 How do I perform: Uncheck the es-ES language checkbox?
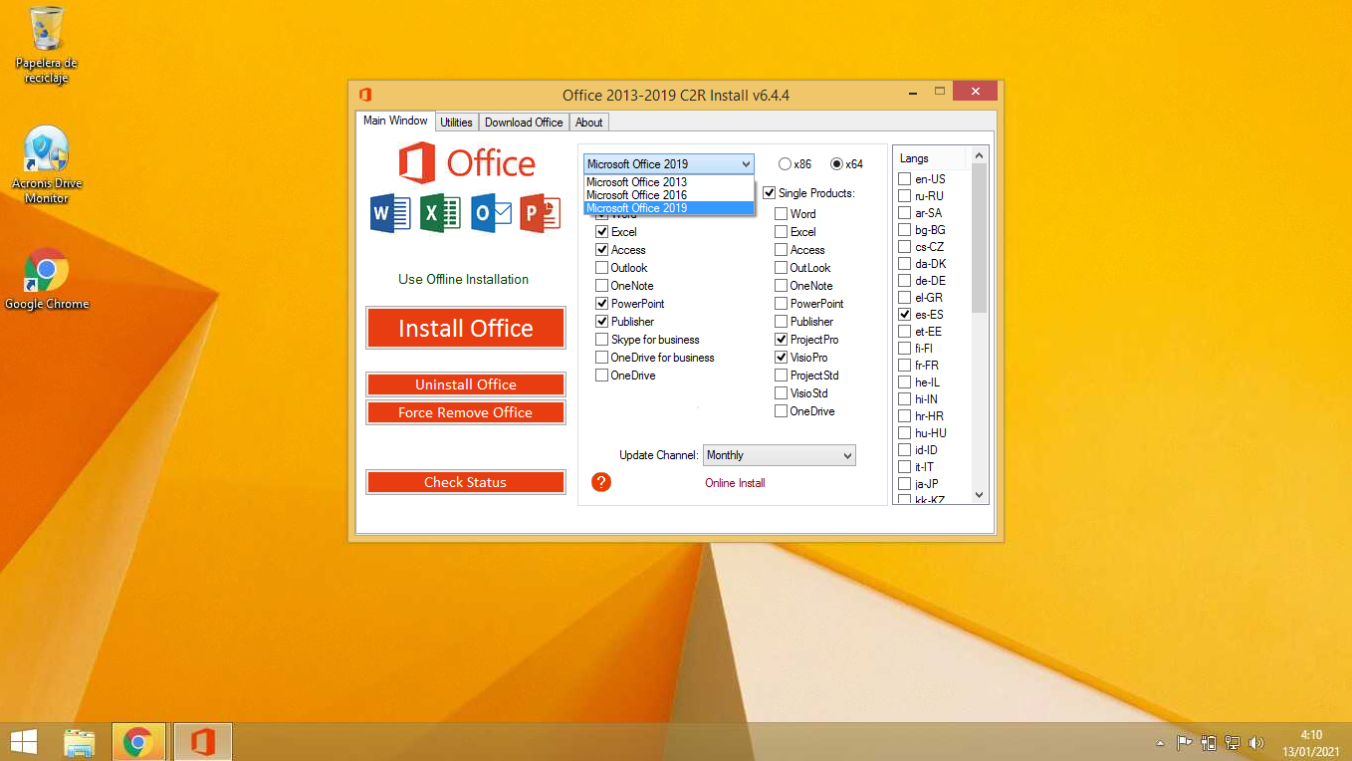click(x=905, y=315)
